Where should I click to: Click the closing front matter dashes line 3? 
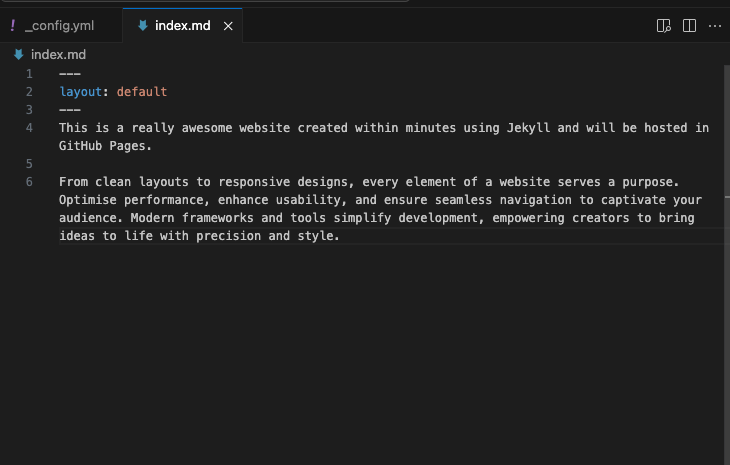pyautogui.click(x=70, y=110)
